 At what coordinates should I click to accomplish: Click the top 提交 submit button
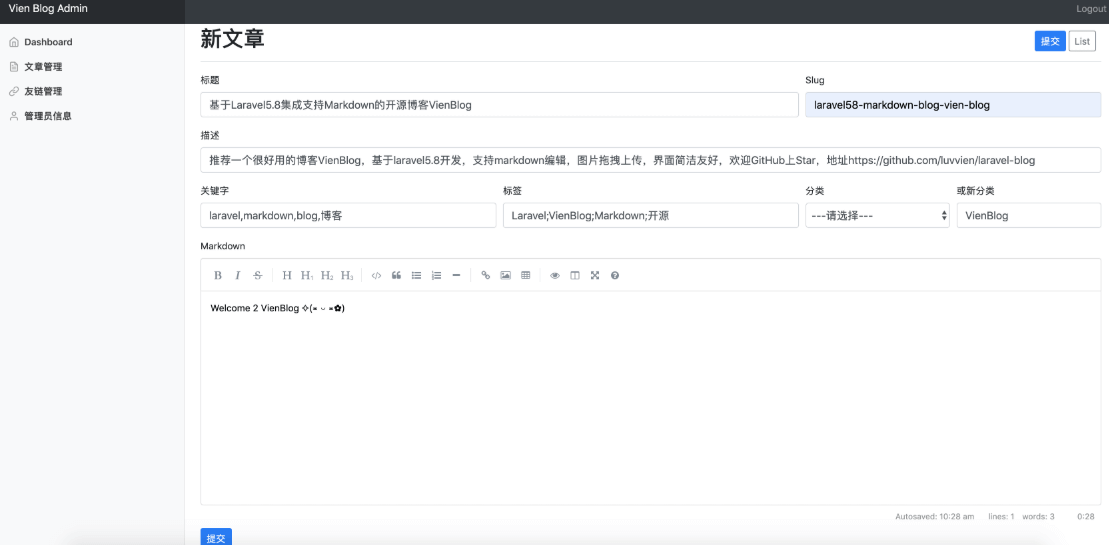(x=1050, y=41)
